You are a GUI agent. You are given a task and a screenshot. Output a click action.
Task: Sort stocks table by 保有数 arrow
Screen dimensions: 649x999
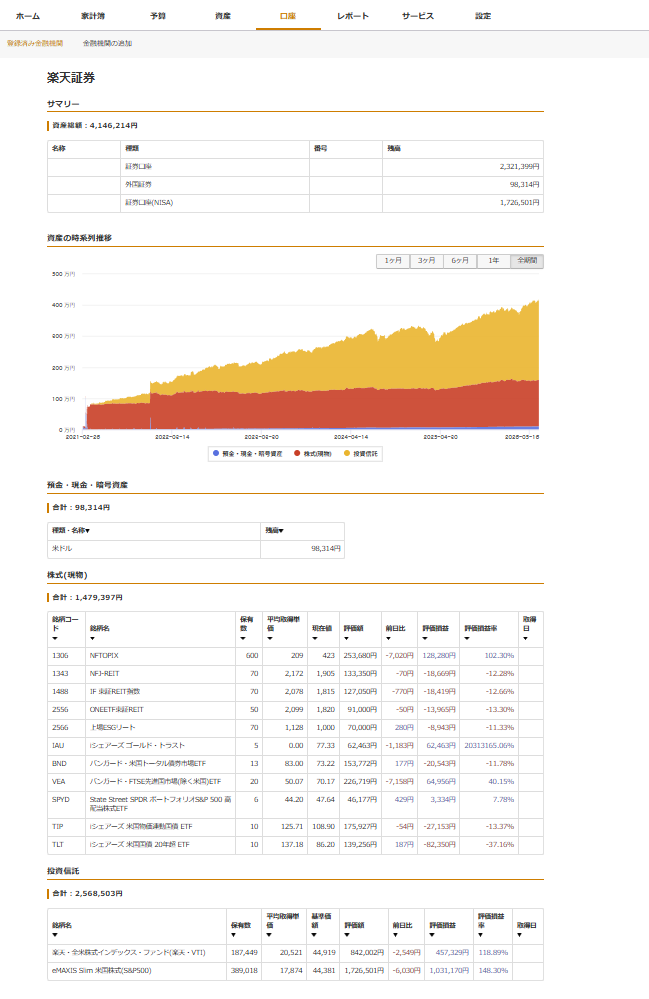point(243,638)
